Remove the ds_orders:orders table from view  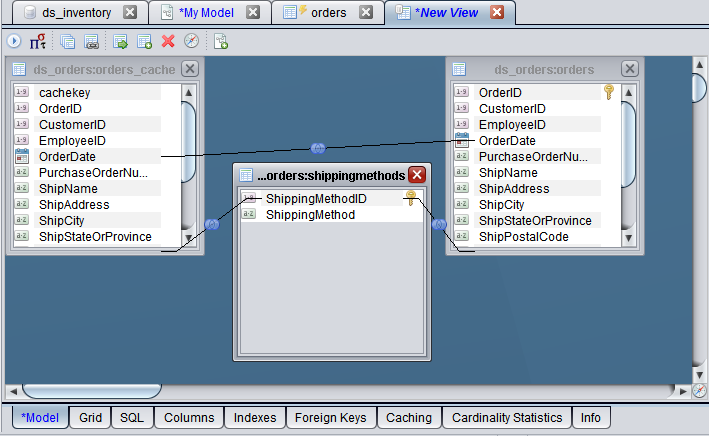(x=630, y=69)
